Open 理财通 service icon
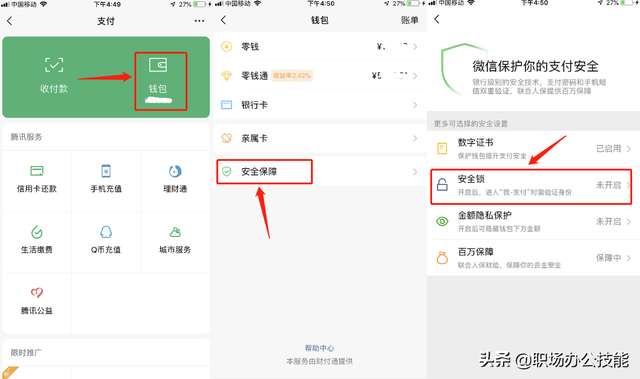Screen dimensions: 640x379 point(175,171)
